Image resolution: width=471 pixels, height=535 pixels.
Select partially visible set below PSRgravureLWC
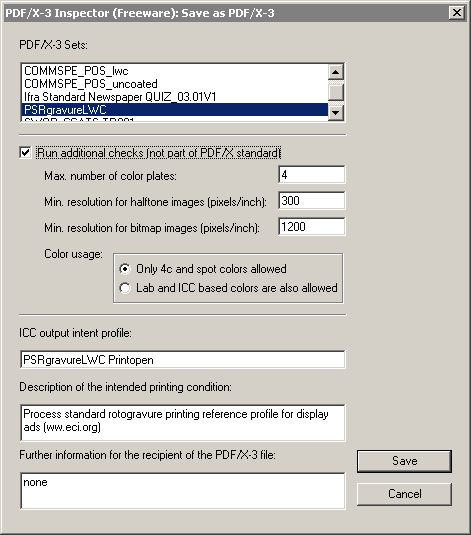click(174, 119)
